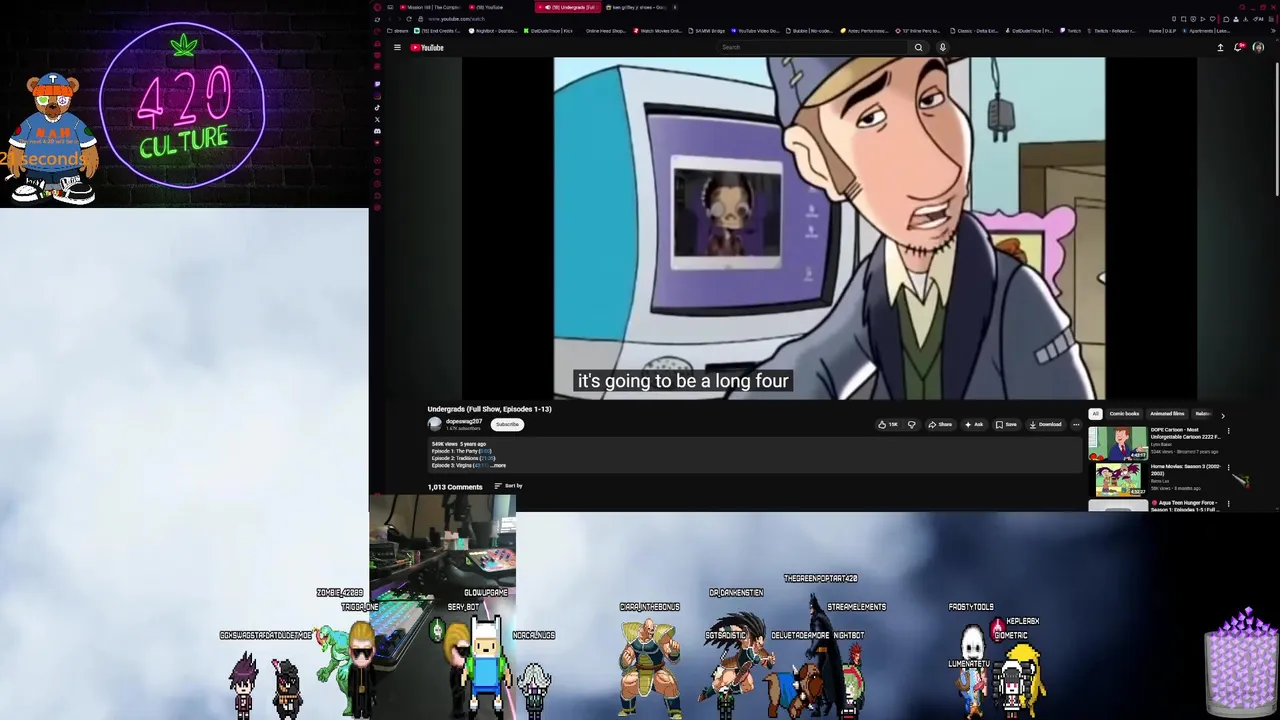
Task: Open Discord in the Opera sidebar
Action: point(377,131)
